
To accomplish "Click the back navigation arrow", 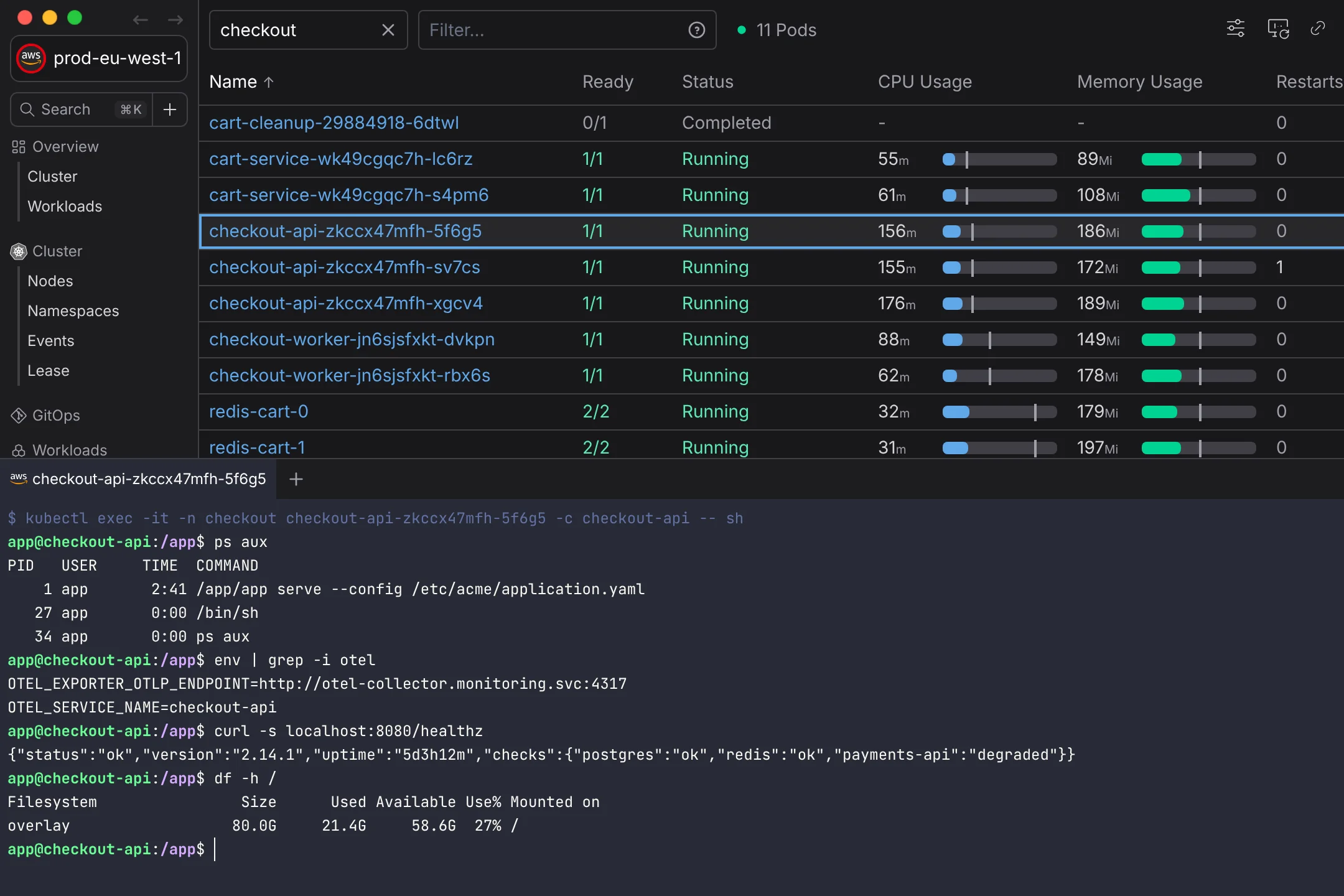I will tap(141, 20).
